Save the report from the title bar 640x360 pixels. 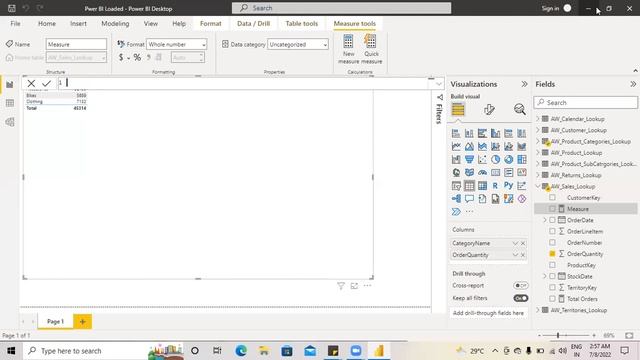pyautogui.click(x=12, y=8)
